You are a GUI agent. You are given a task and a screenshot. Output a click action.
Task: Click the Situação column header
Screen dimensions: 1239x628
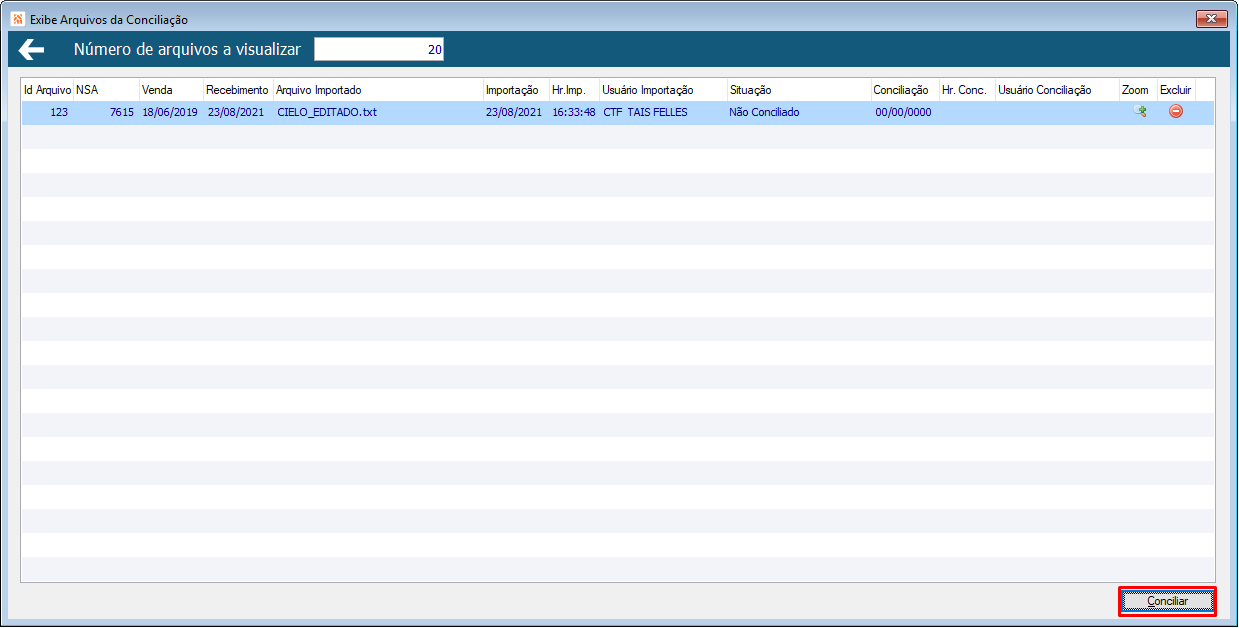799,90
